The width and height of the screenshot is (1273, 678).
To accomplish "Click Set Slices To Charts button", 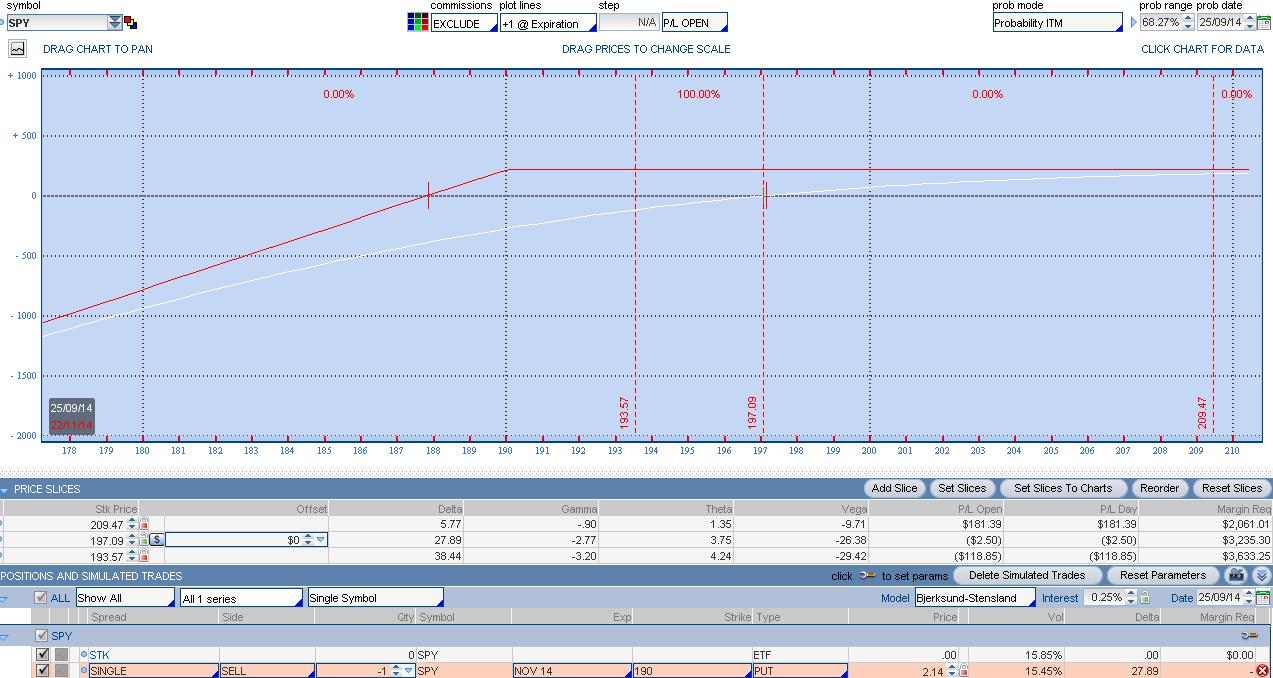I will pyautogui.click(x=1063, y=488).
